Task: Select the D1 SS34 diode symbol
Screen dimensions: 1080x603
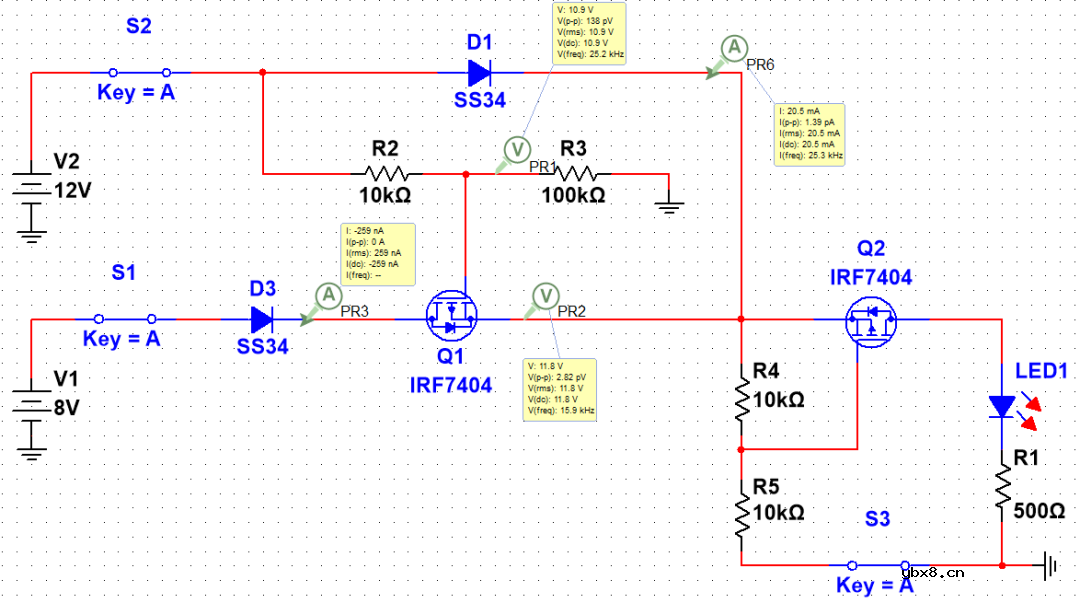Action: coord(480,73)
